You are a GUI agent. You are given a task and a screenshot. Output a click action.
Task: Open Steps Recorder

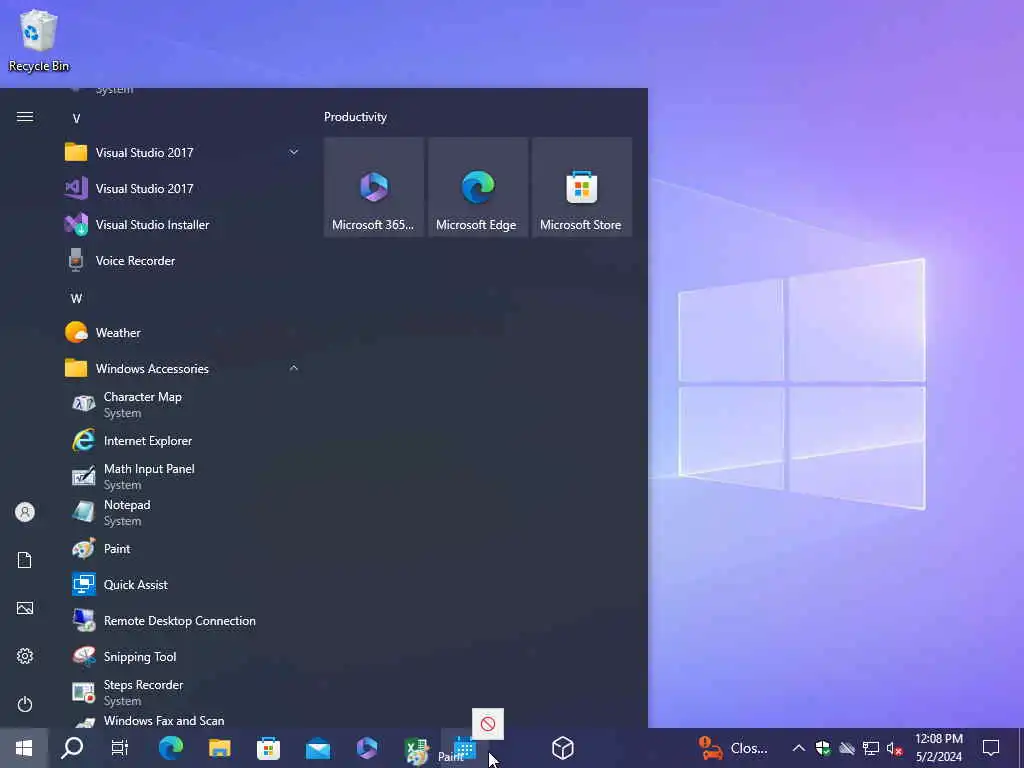pyautogui.click(x=182, y=692)
